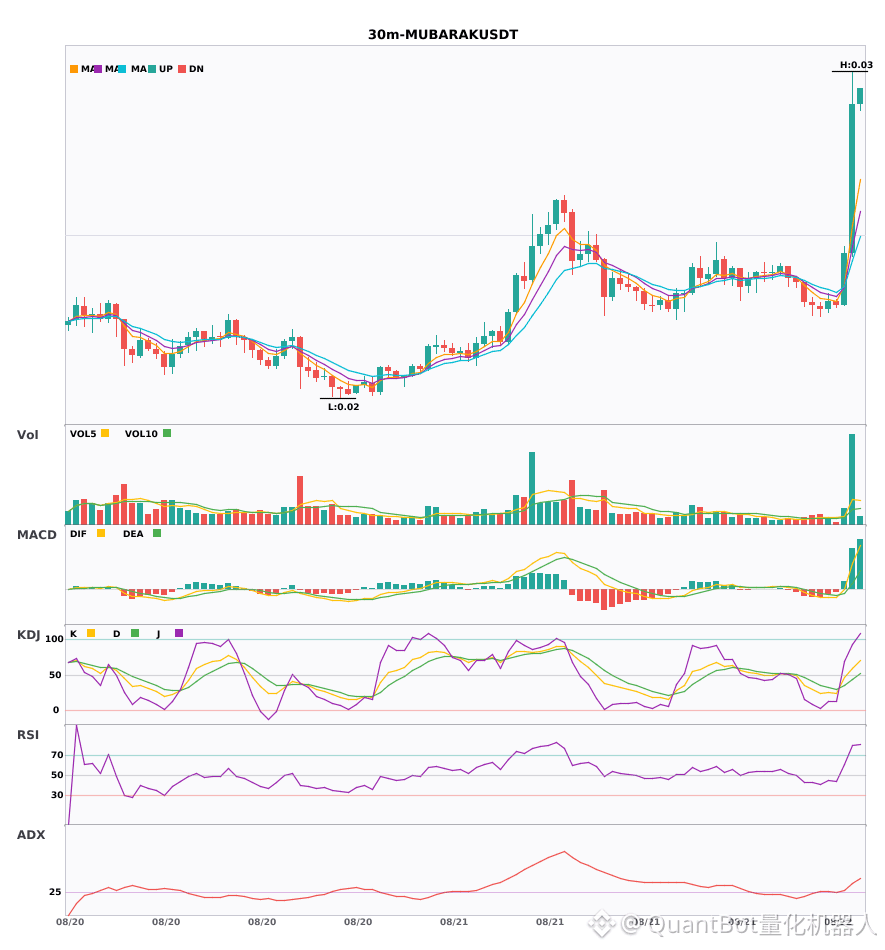Click the purple MA legend swatch
This screenshot has width=885, height=950.
coord(98,69)
